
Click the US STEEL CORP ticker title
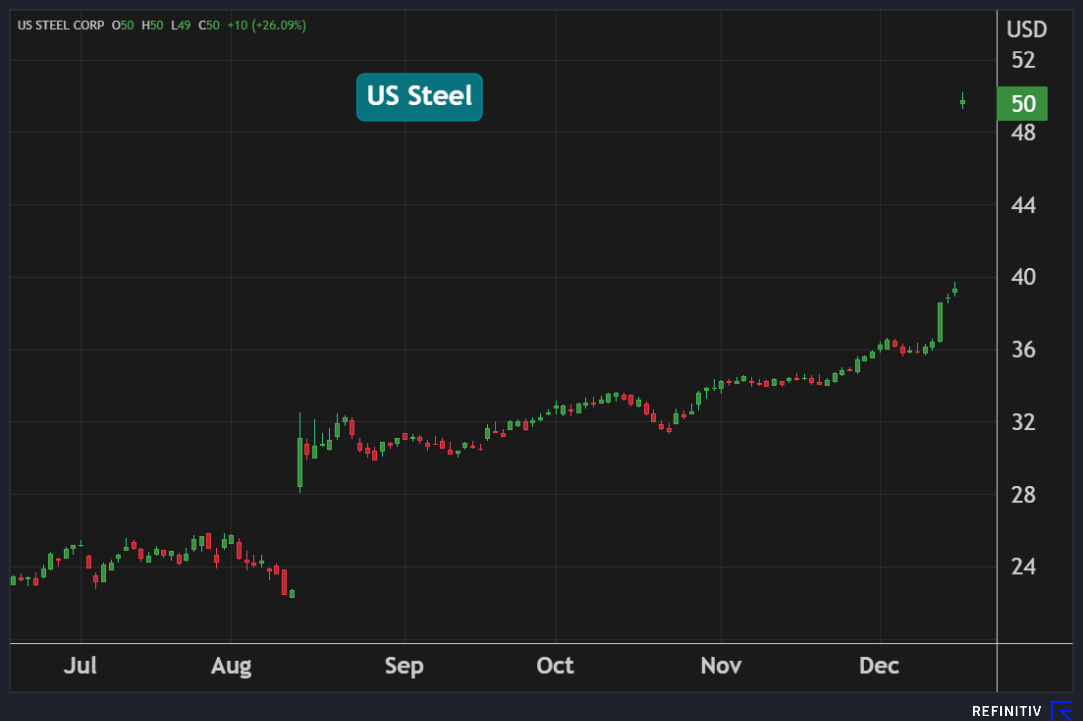(60, 24)
